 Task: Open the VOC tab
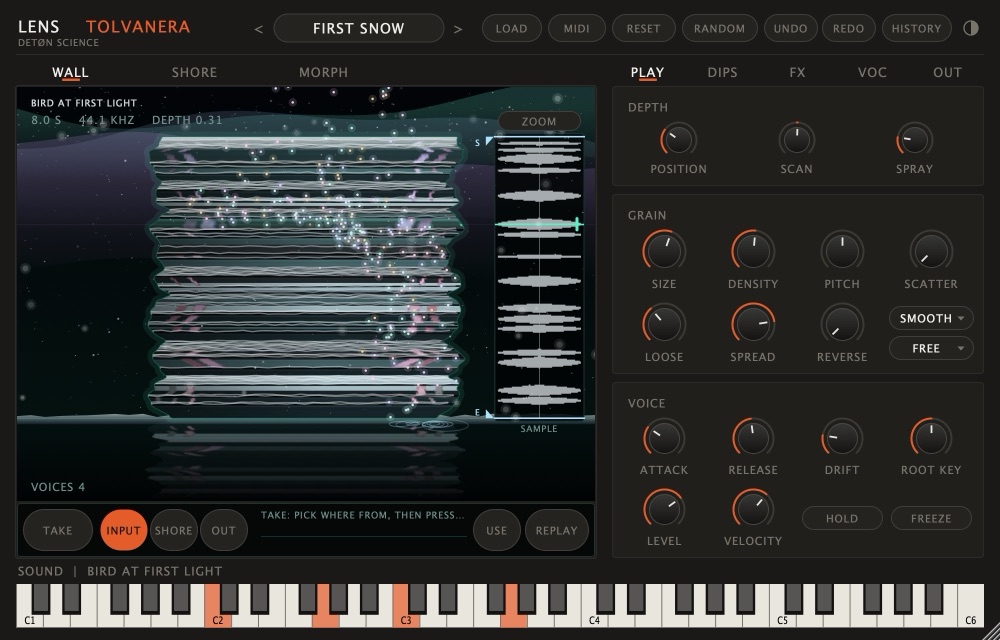tap(872, 73)
